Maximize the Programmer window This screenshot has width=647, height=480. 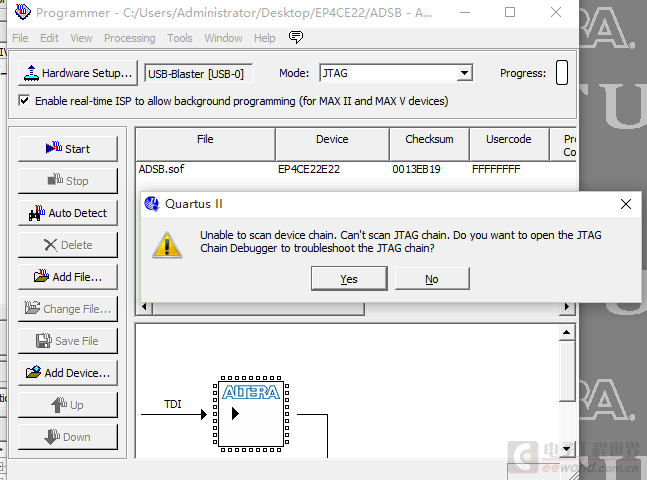[x=510, y=12]
